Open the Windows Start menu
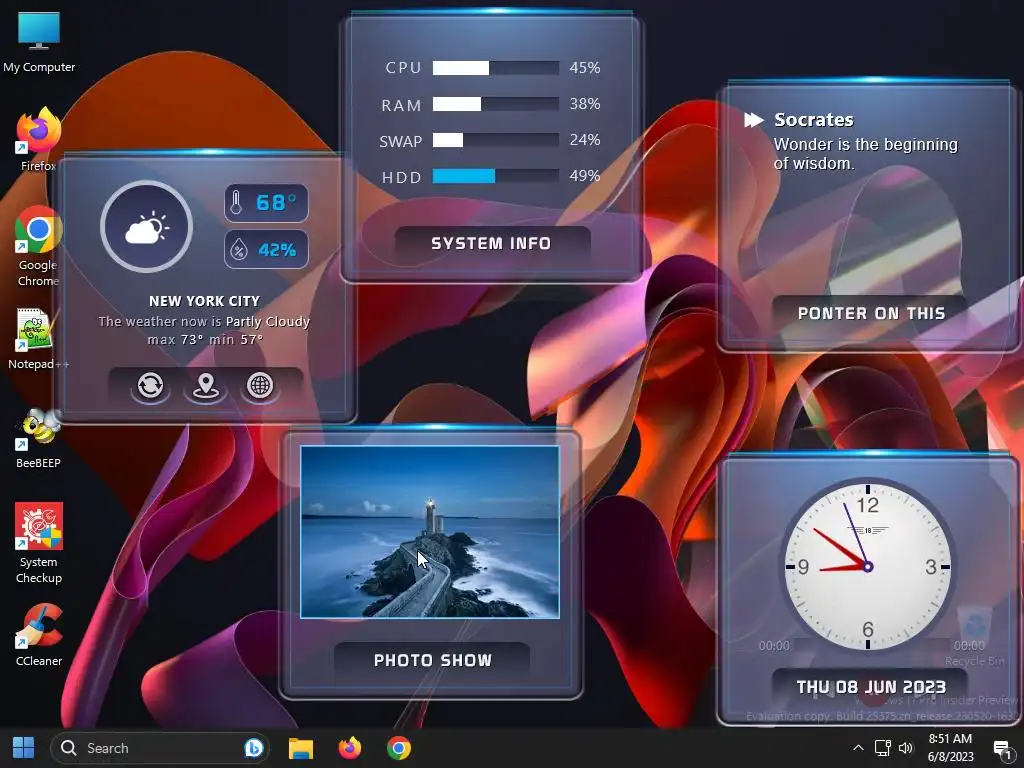 [24, 748]
